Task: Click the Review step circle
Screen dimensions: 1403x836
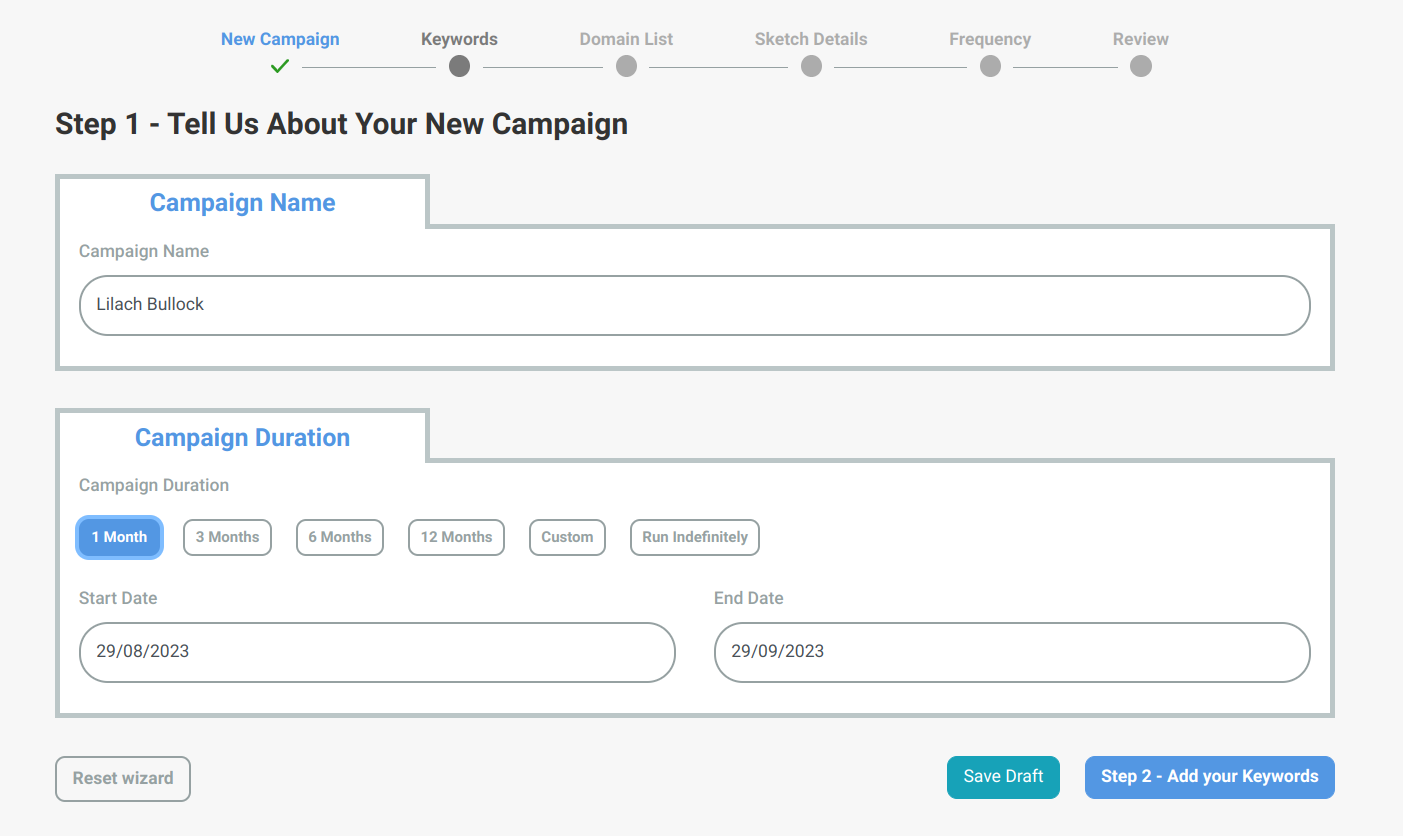Action: (x=1140, y=66)
